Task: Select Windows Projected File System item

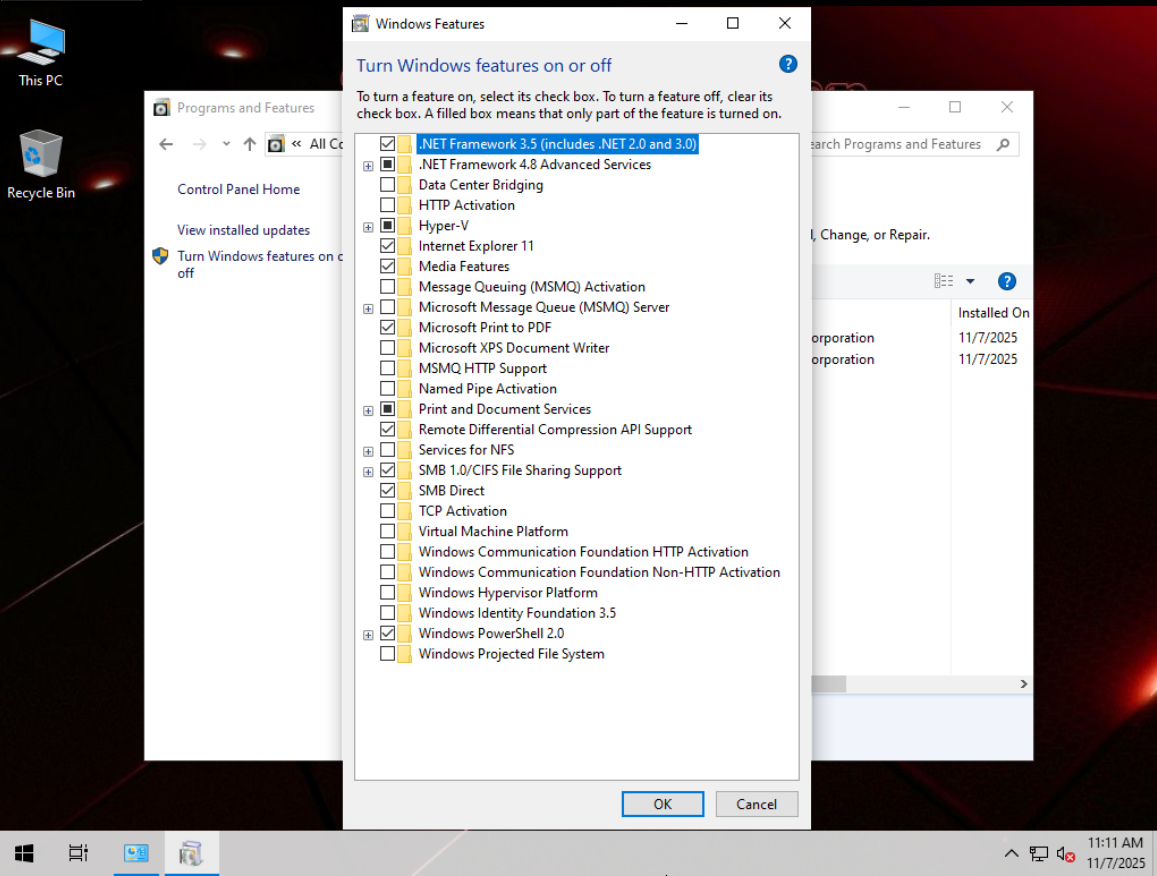Action: 511,654
